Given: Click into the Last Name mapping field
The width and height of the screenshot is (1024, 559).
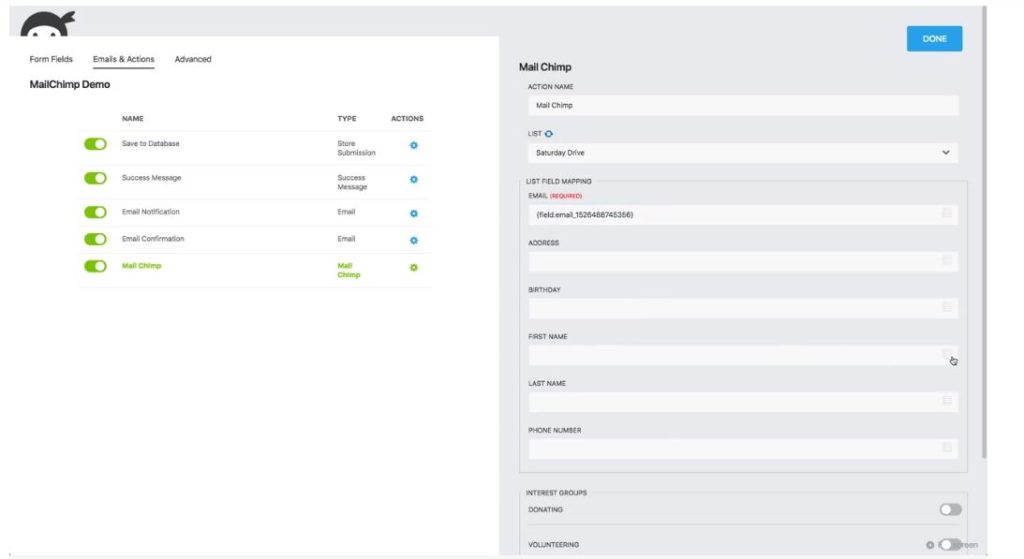Looking at the screenshot, I should (743, 402).
